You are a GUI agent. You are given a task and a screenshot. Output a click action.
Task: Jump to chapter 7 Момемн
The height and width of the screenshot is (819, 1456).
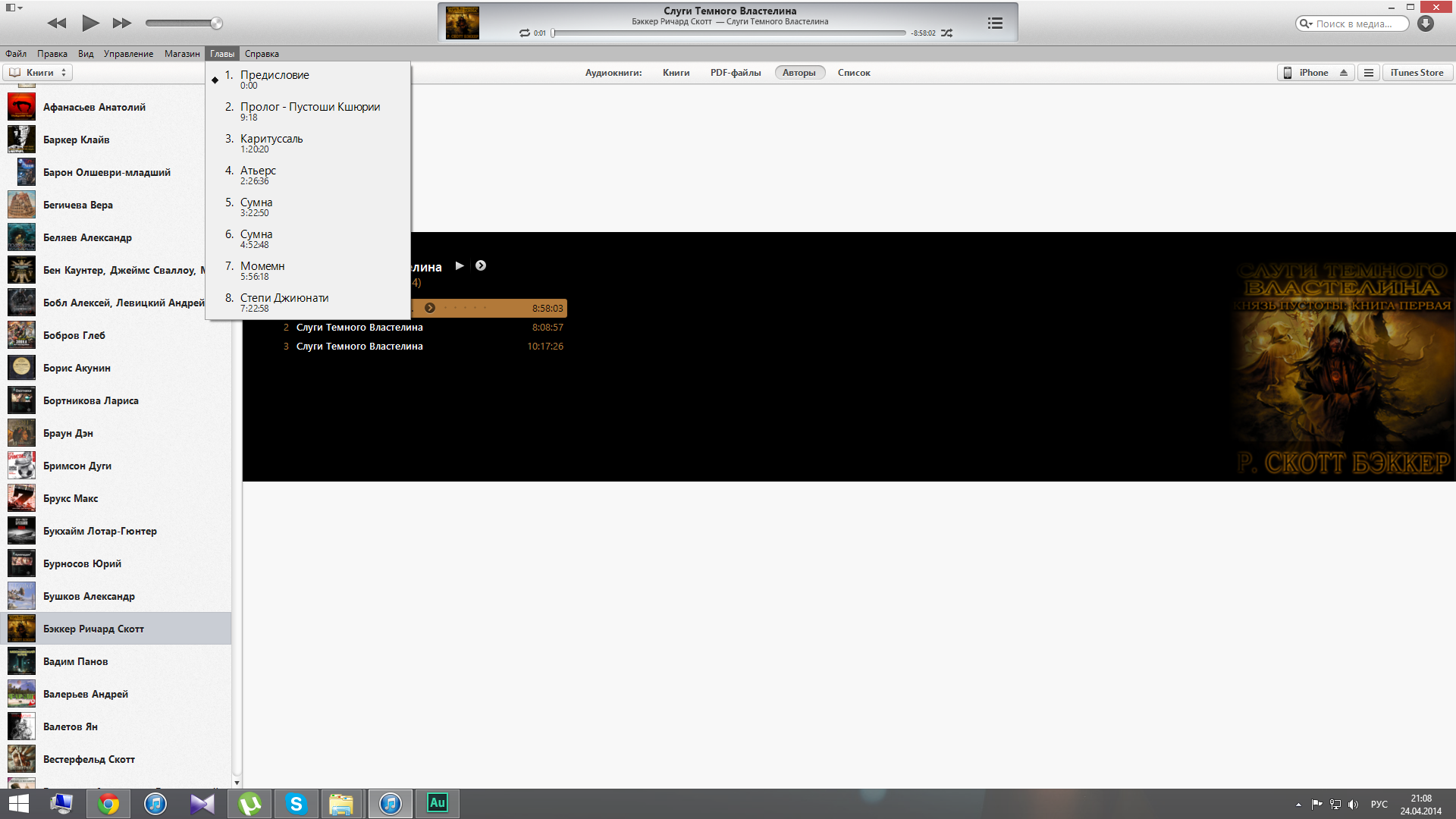coord(308,271)
